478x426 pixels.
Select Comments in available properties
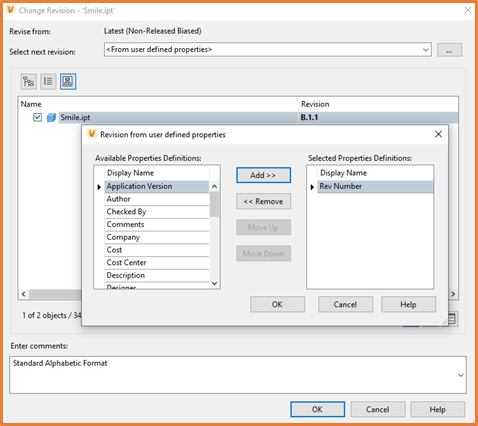[x=157, y=224]
